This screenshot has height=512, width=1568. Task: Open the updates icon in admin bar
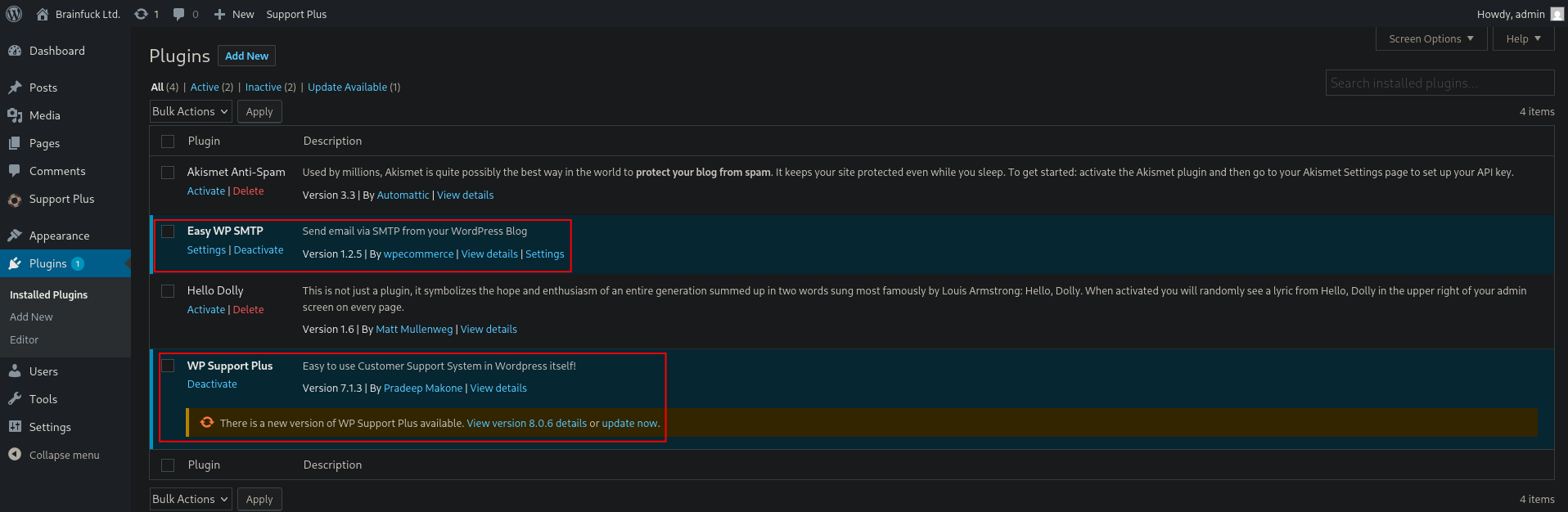[x=142, y=14]
